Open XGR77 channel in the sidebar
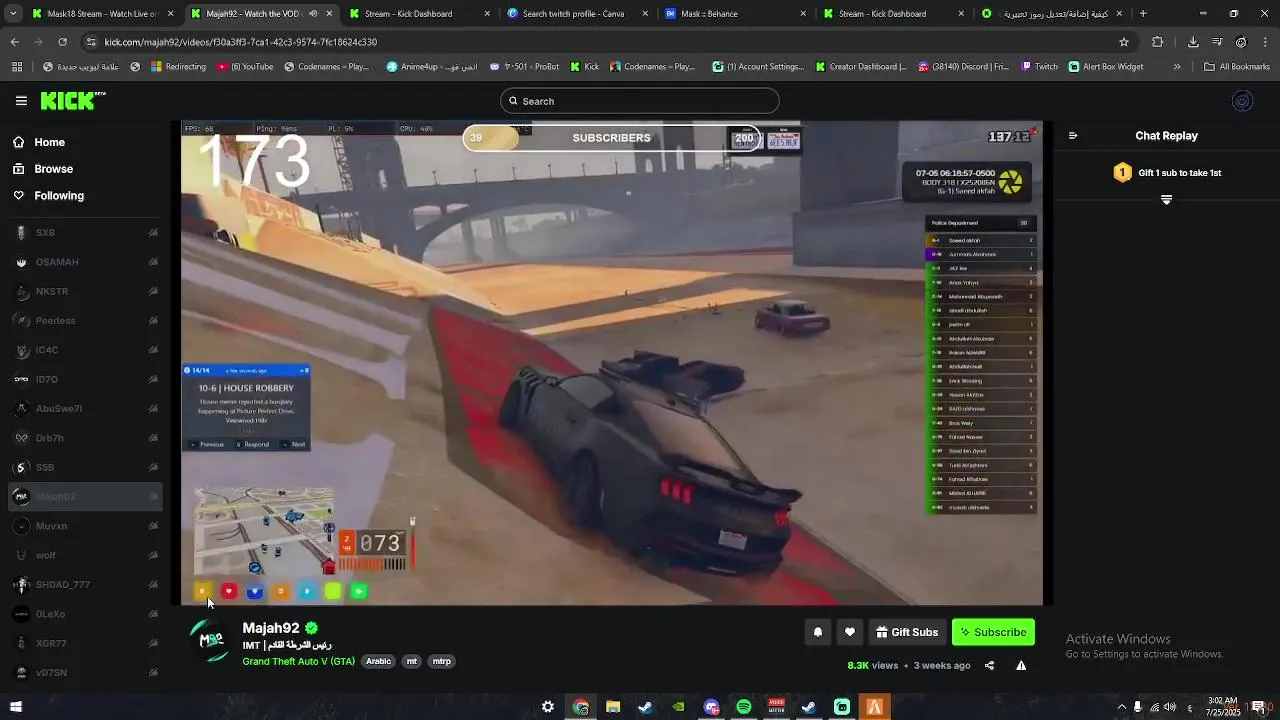The width and height of the screenshot is (1280, 720). [85, 643]
